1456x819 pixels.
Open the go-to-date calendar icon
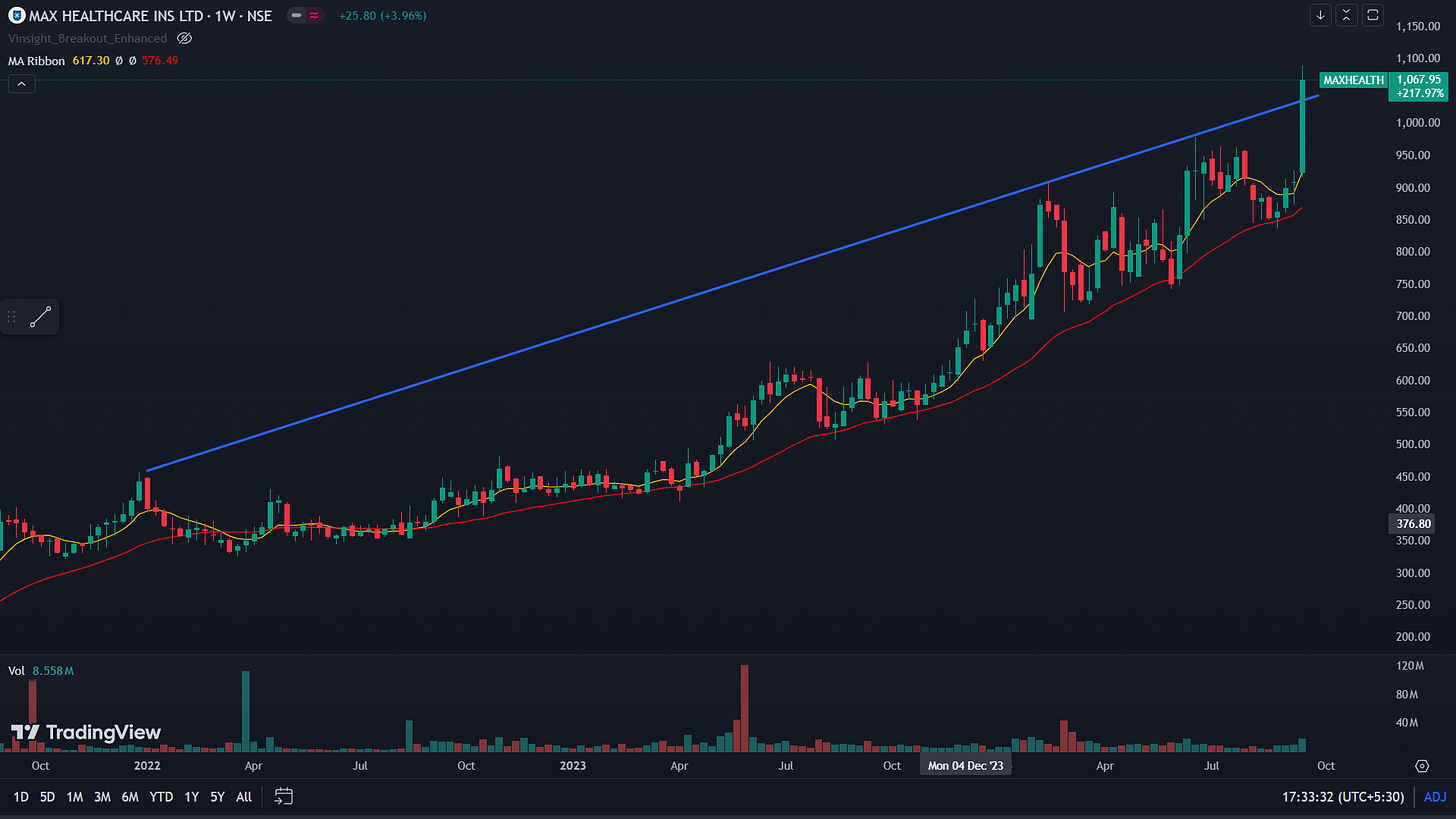click(283, 797)
